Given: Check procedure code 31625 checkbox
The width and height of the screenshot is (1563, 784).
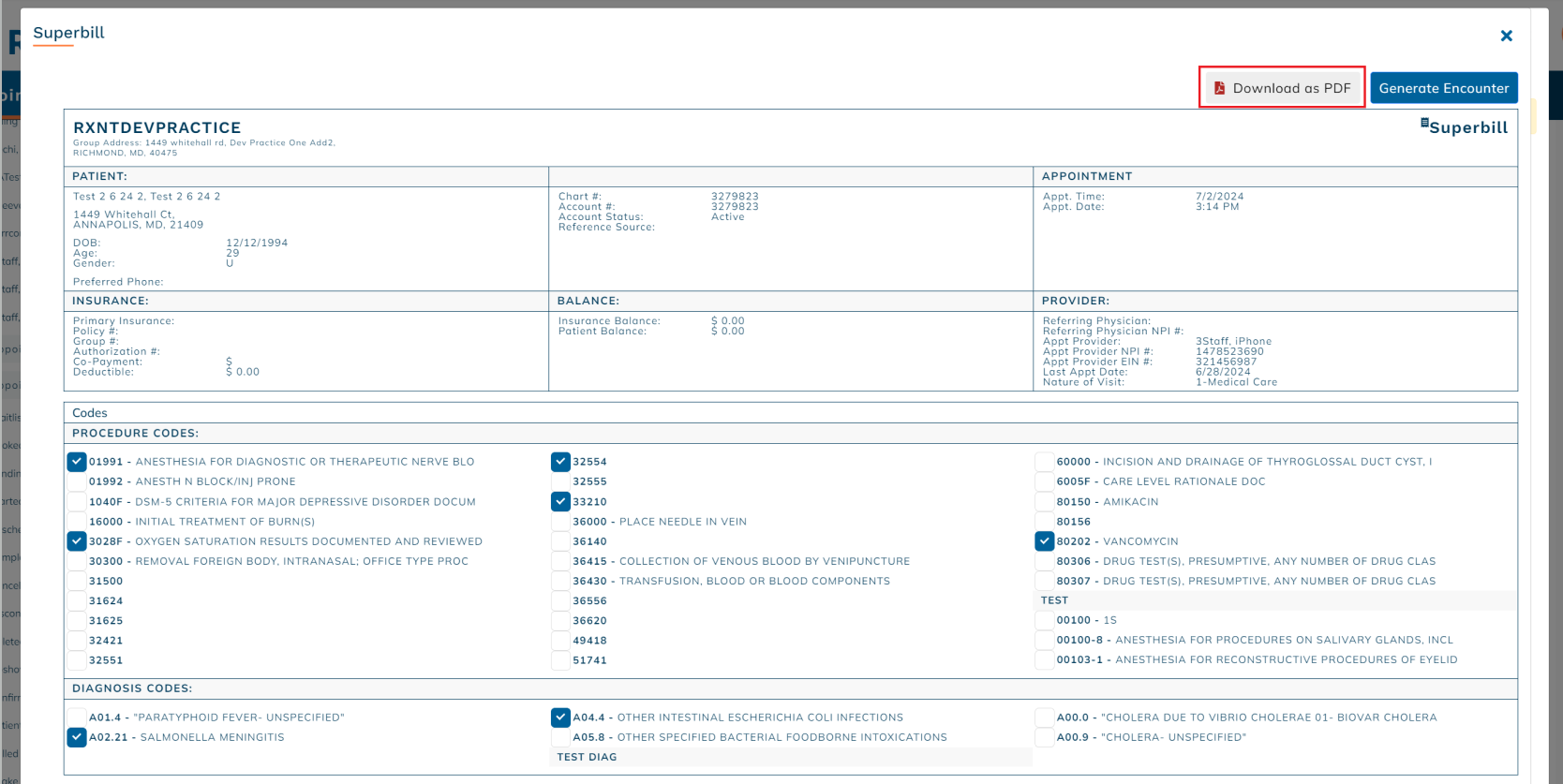Looking at the screenshot, I should pos(77,621).
